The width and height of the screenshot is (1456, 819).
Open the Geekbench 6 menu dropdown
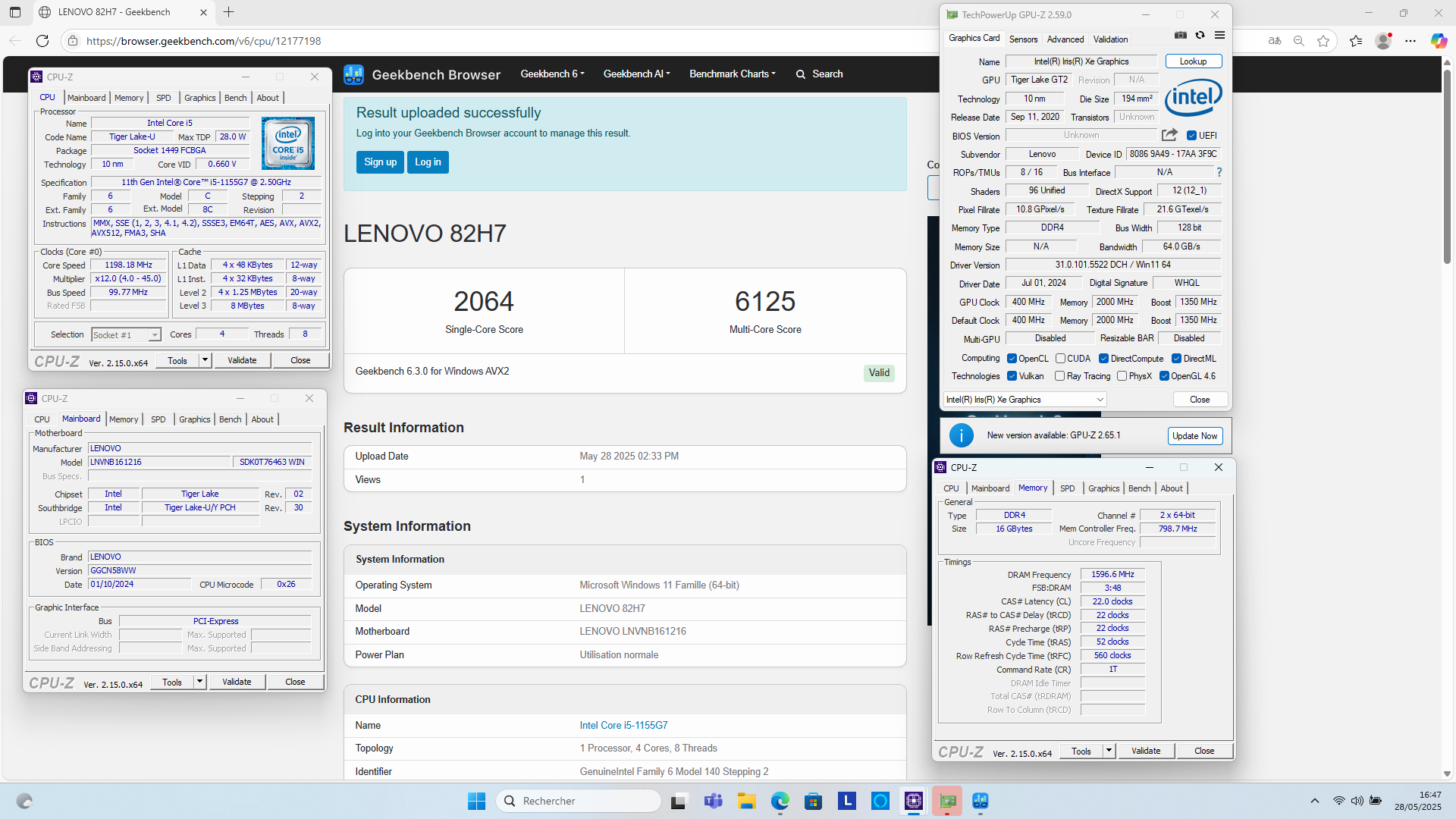pyautogui.click(x=552, y=74)
